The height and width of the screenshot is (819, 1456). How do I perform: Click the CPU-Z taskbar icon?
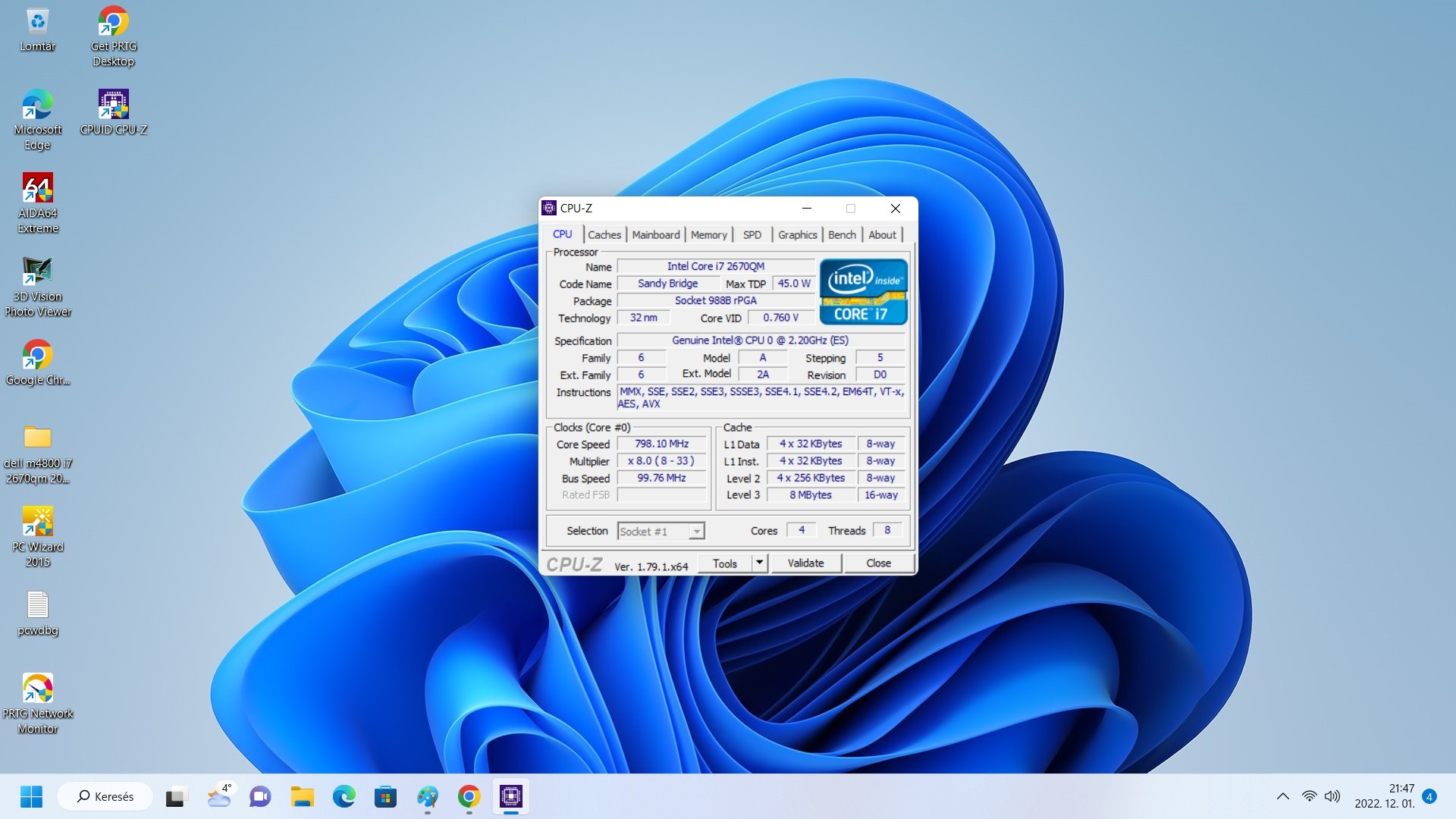[x=511, y=796]
